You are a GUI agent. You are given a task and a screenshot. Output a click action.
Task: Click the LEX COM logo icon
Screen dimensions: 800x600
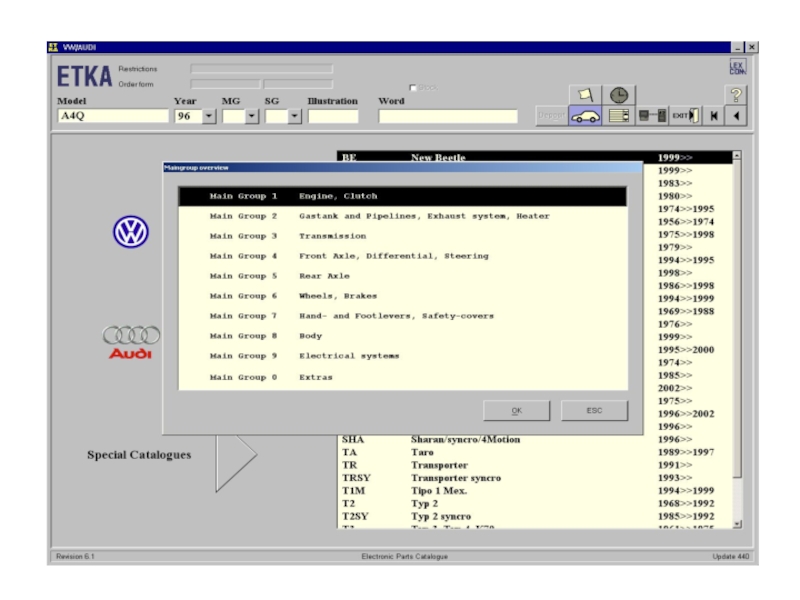[x=738, y=68]
